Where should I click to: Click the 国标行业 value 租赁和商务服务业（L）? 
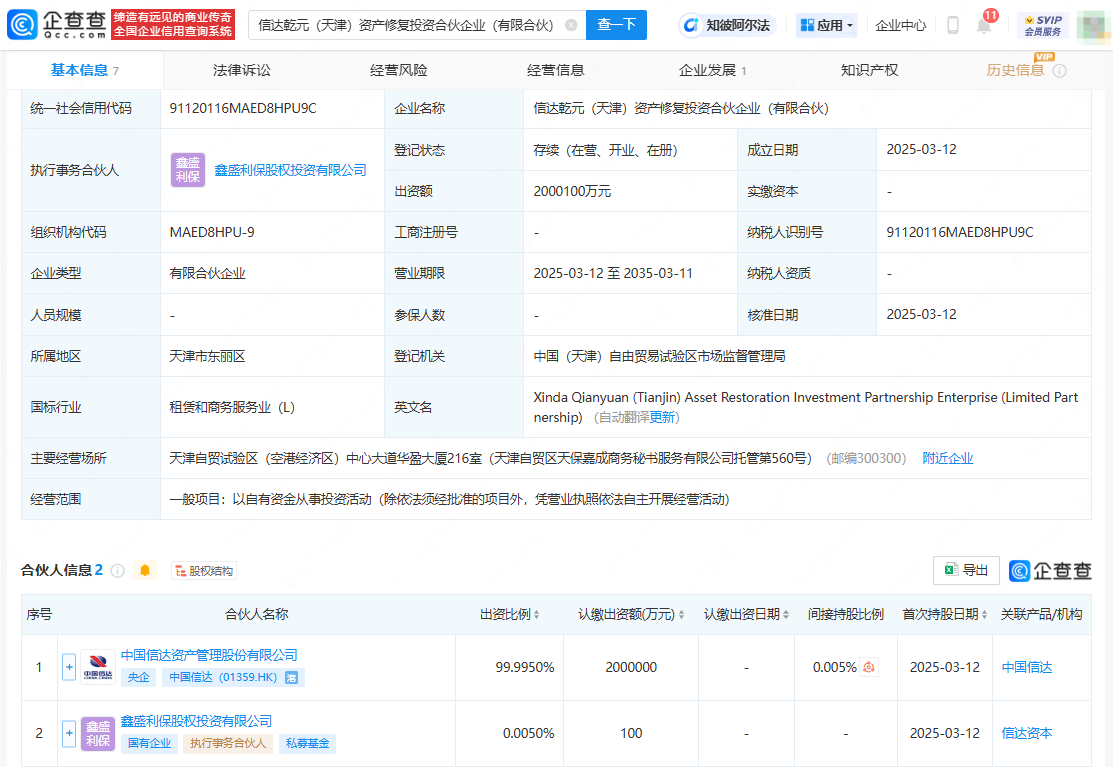(x=231, y=407)
